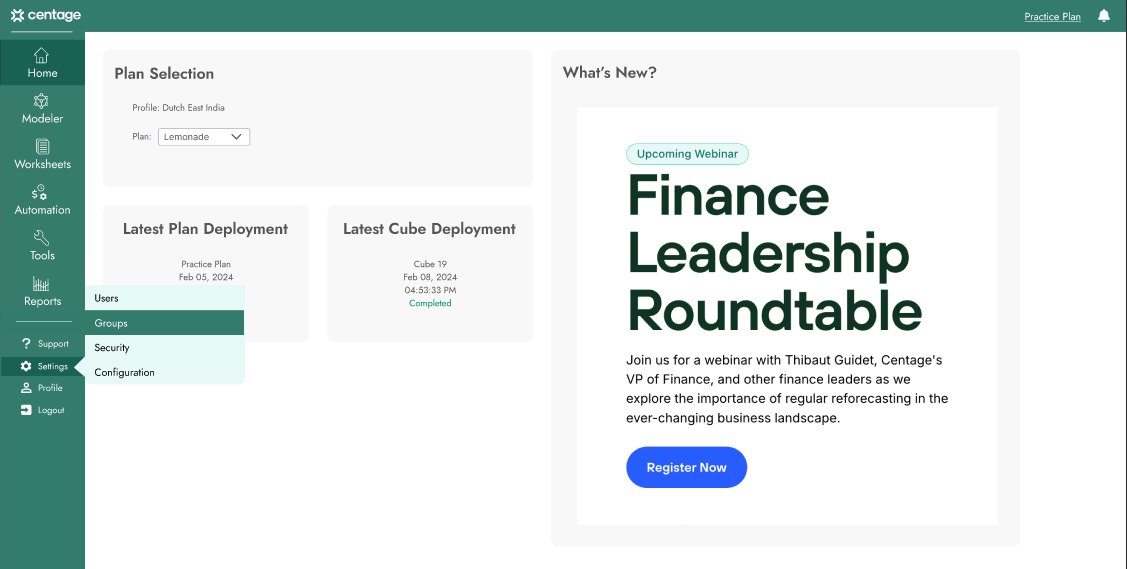The image size is (1127, 569).
Task: Expand the Plan dropdown showing Lemonade
Action: click(204, 137)
